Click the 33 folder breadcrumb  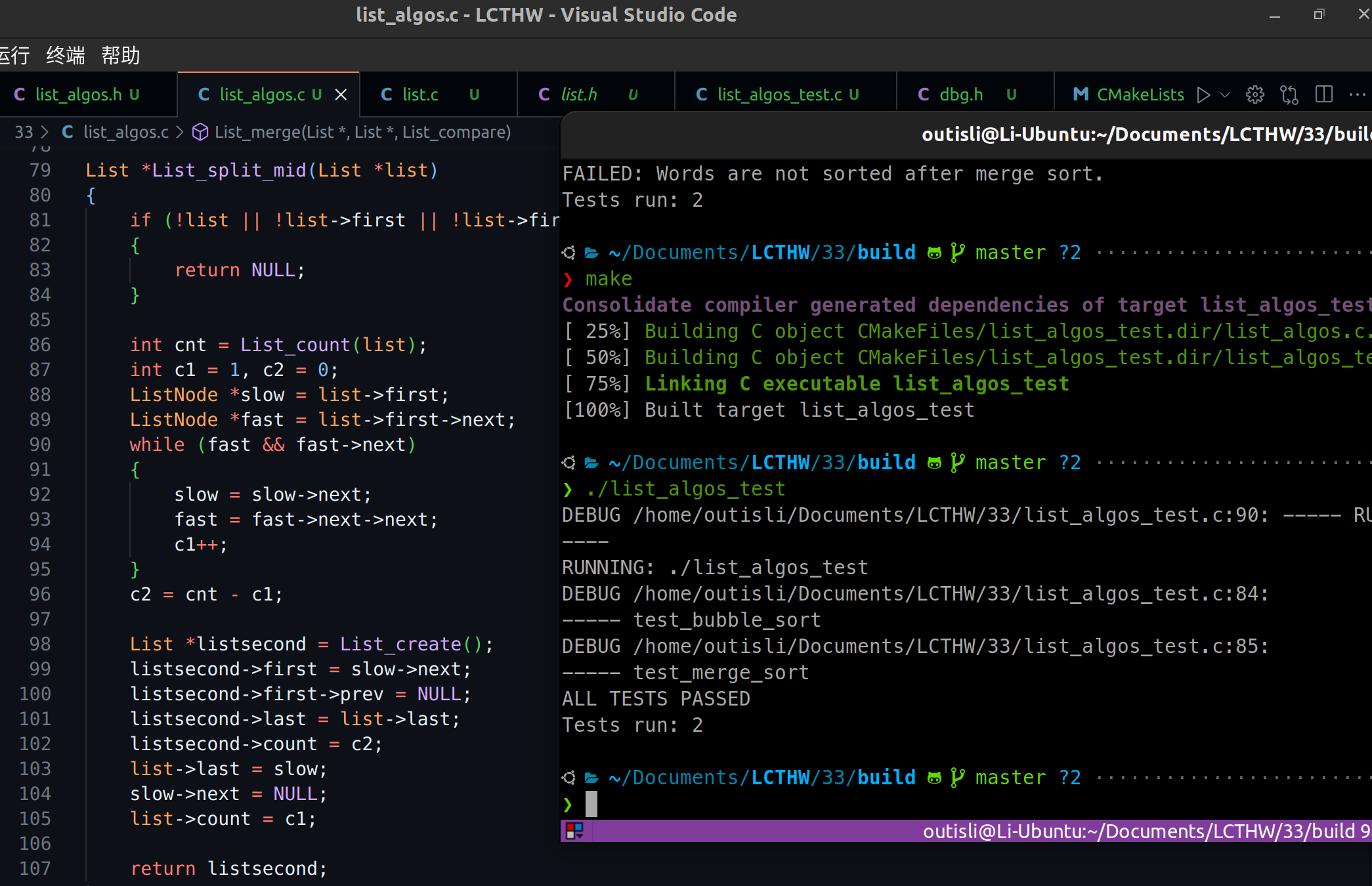click(x=24, y=132)
